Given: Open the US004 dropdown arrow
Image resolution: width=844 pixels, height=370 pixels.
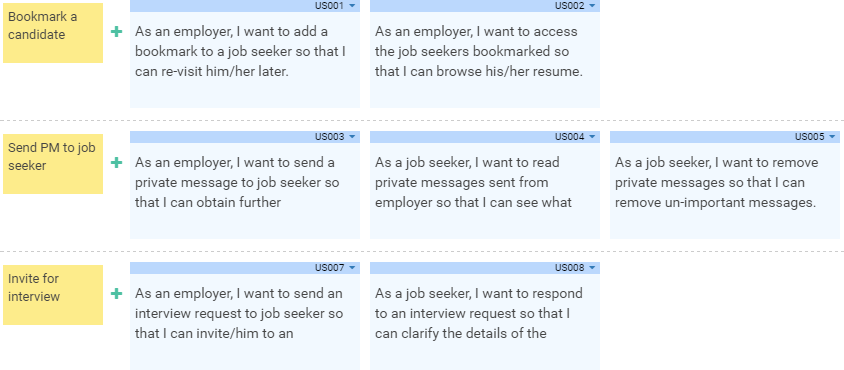Looking at the screenshot, I should 592,137.
